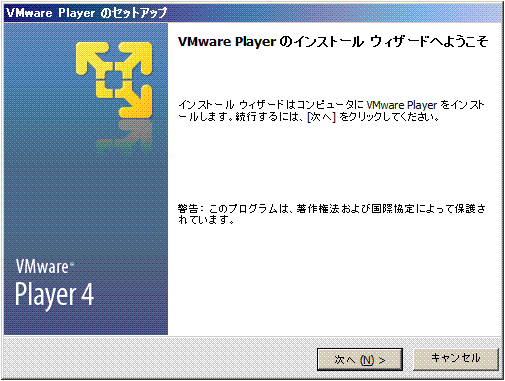Click the 'VMware Player のセットアップ' title bar
Image resolution: width=505 pixels, height=381 pixels.
[x=252, y=13]
